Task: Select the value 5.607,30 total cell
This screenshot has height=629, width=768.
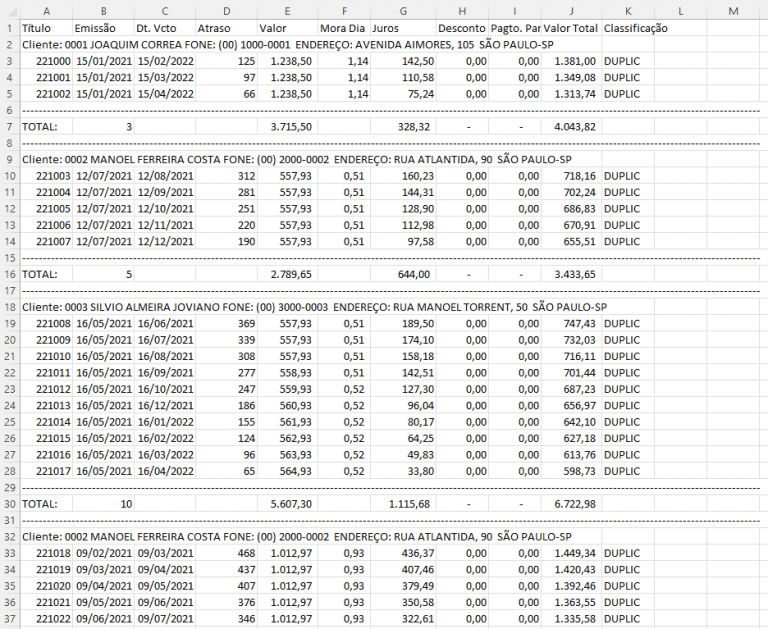Action: 287,504
